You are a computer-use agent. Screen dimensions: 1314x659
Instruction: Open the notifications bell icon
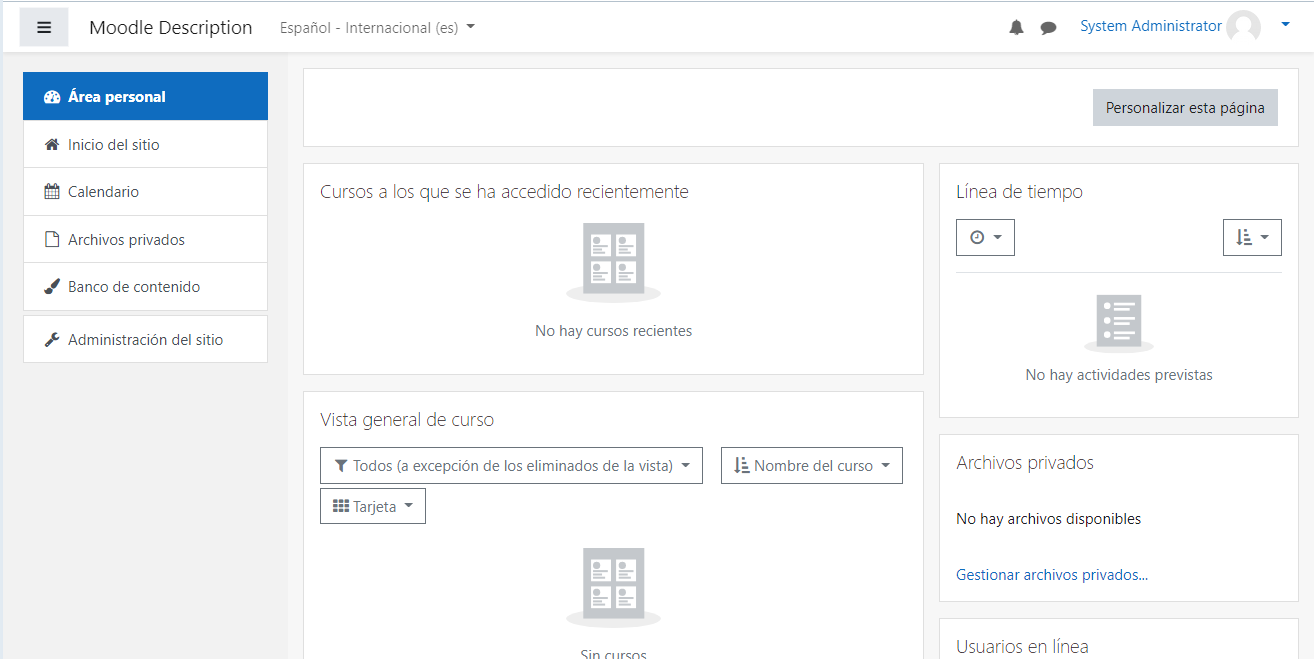[1016, 28]
